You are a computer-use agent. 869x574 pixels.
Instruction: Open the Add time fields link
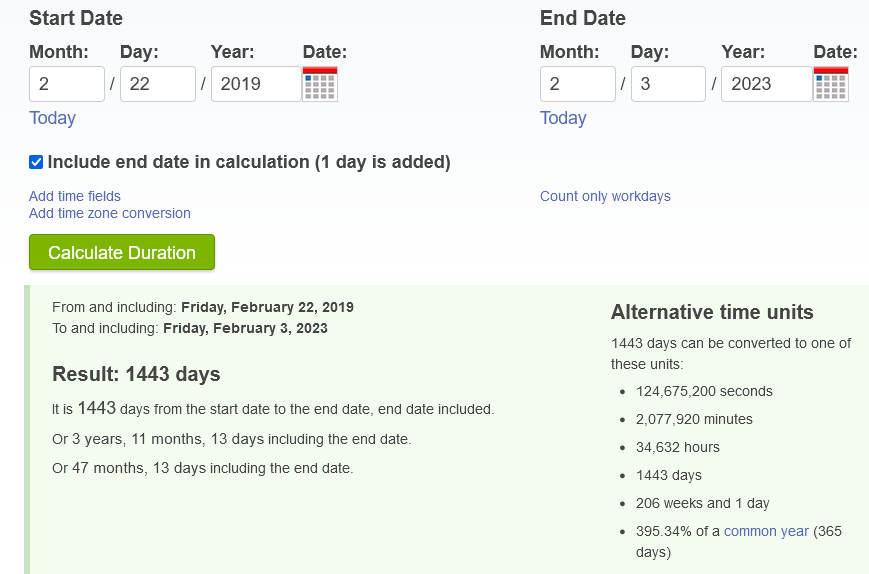75,196
